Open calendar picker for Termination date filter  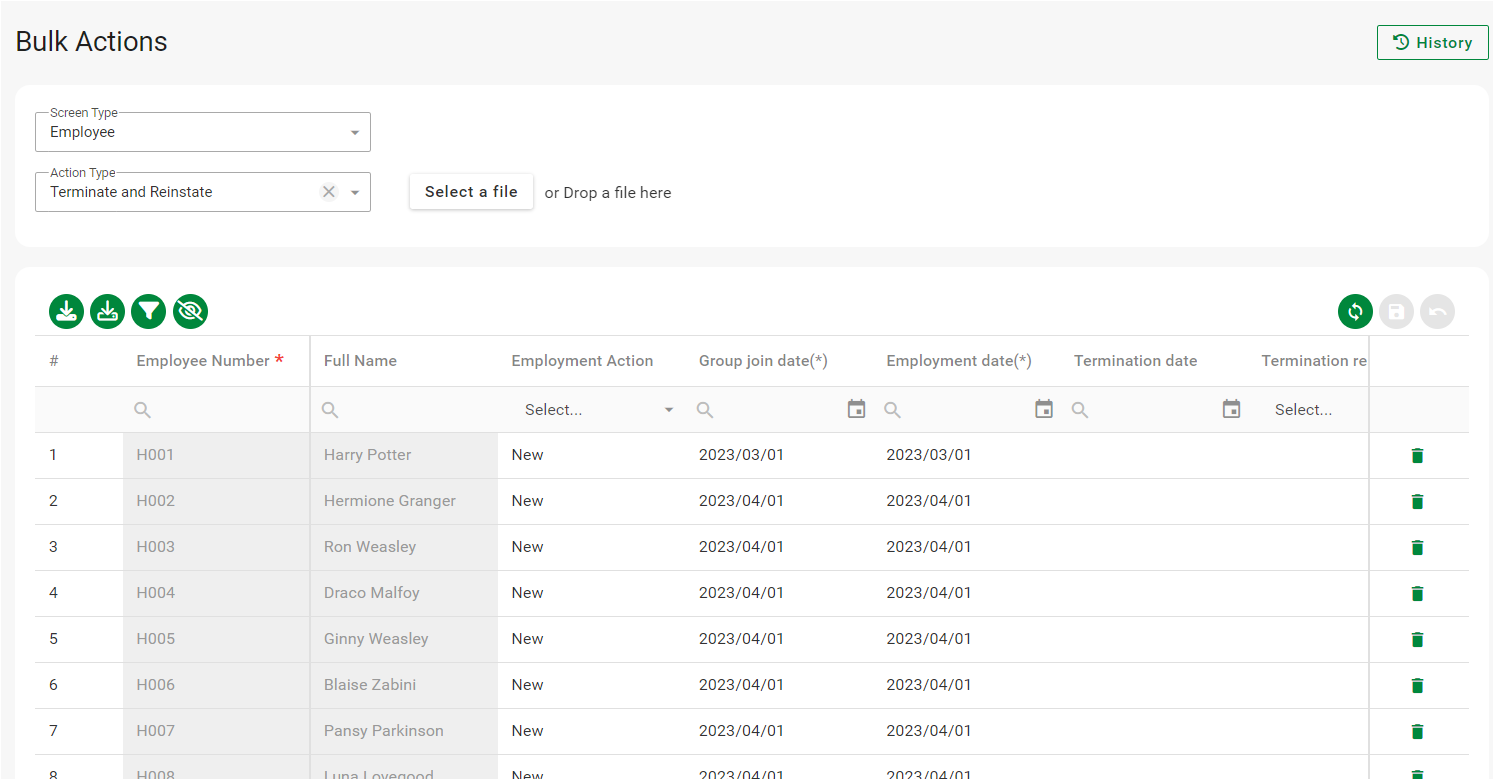click(x=1231, y=409)
